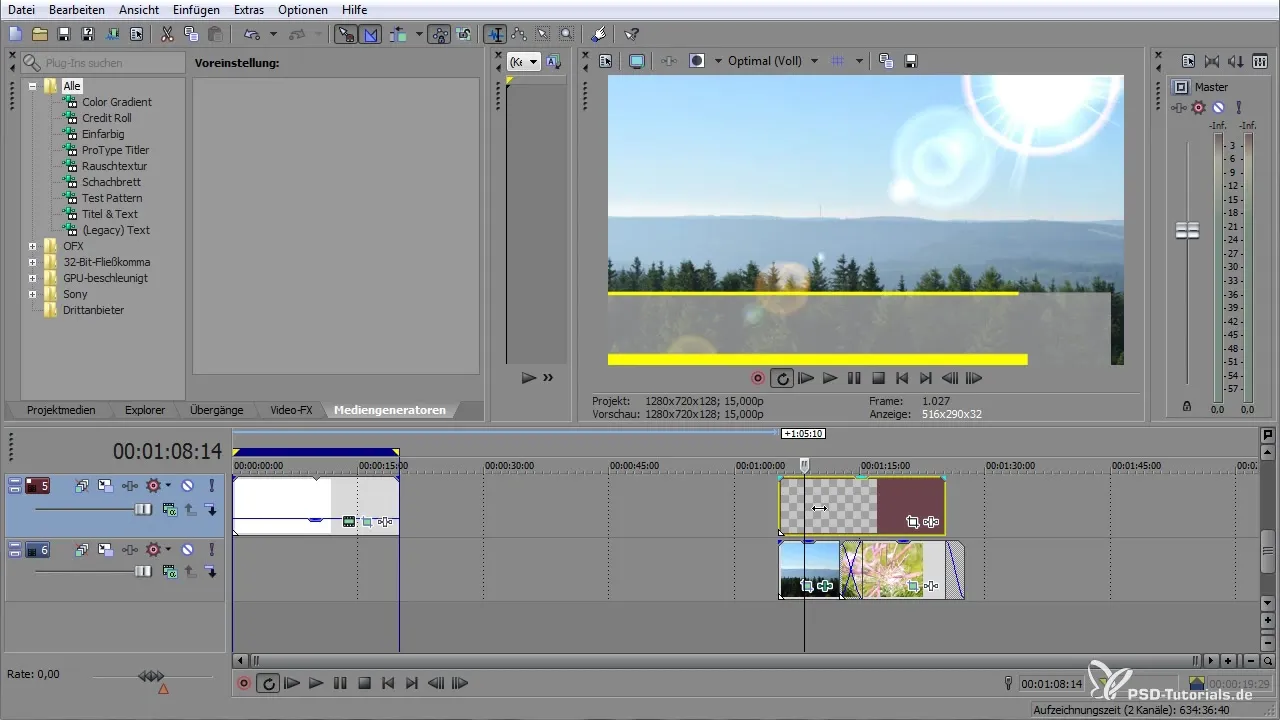Mute track 5
This screenshot has width=1280, height=720.
(x=187, y=486)
